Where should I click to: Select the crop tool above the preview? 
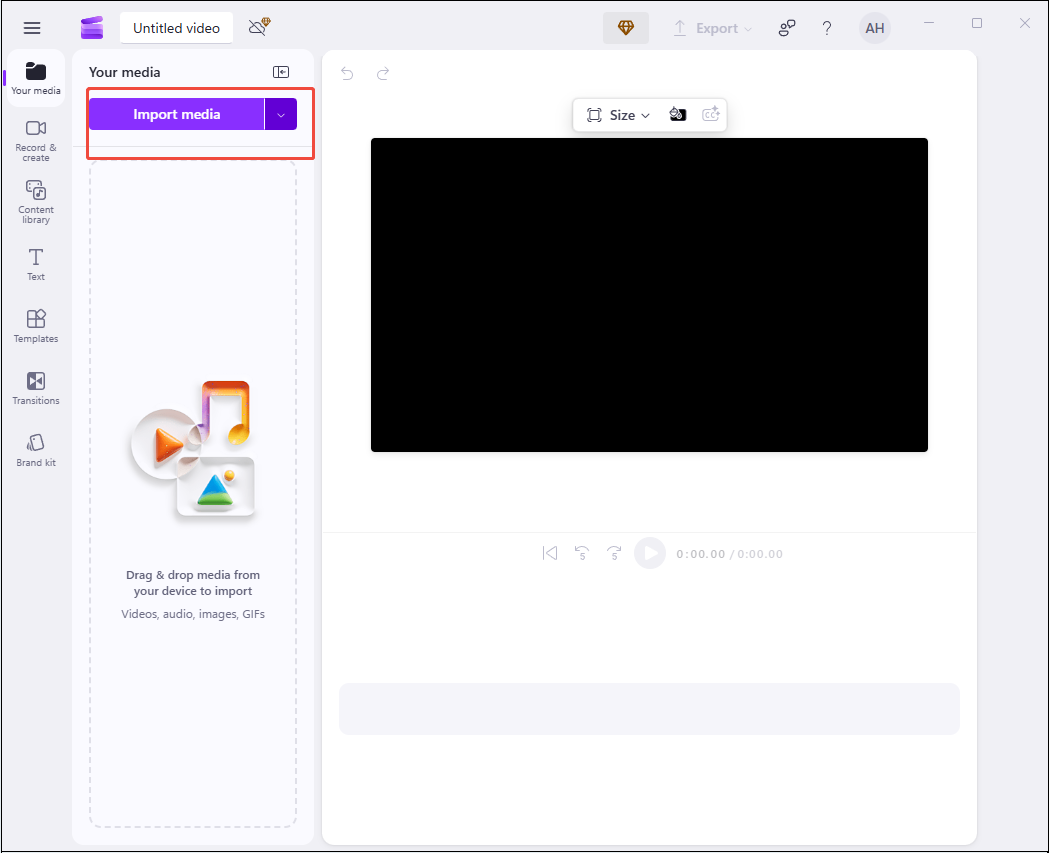(592, 114)
